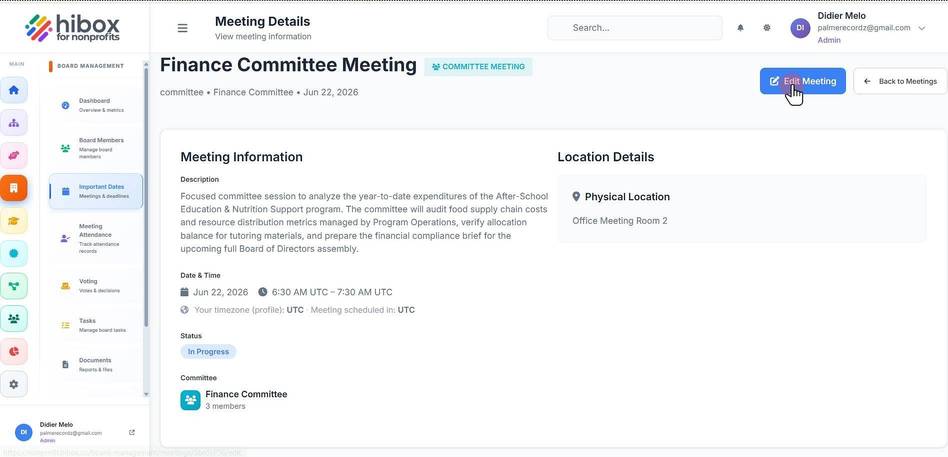Expand the Didier Melo account dropdown
This screenshot has width=948, height=457.
coord(921,28)
